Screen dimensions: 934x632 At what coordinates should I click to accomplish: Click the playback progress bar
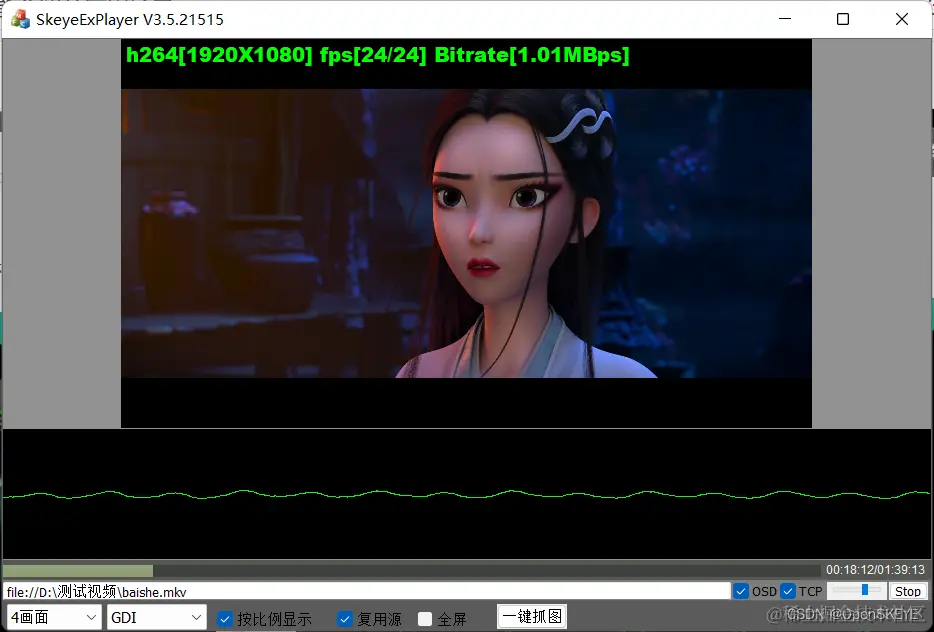pos(412,571)
